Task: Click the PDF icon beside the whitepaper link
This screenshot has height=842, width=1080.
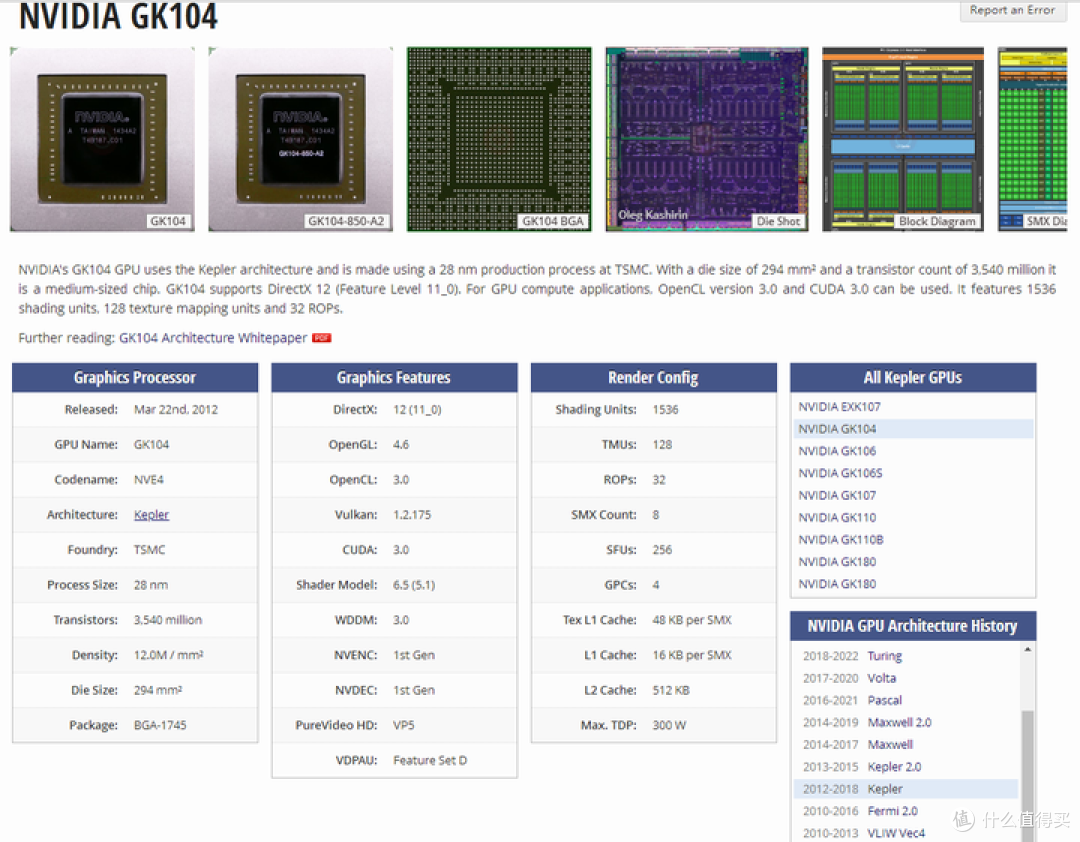Action: click(x=322, y=338)
